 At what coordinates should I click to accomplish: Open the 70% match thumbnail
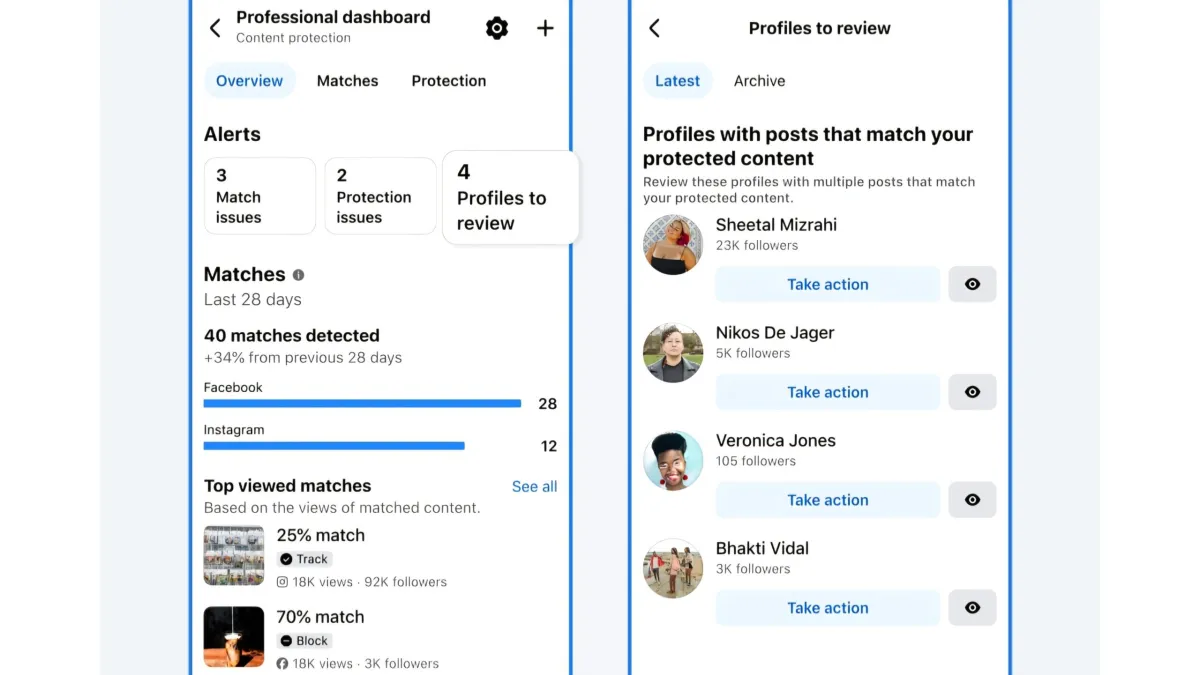tap(234, 637)
